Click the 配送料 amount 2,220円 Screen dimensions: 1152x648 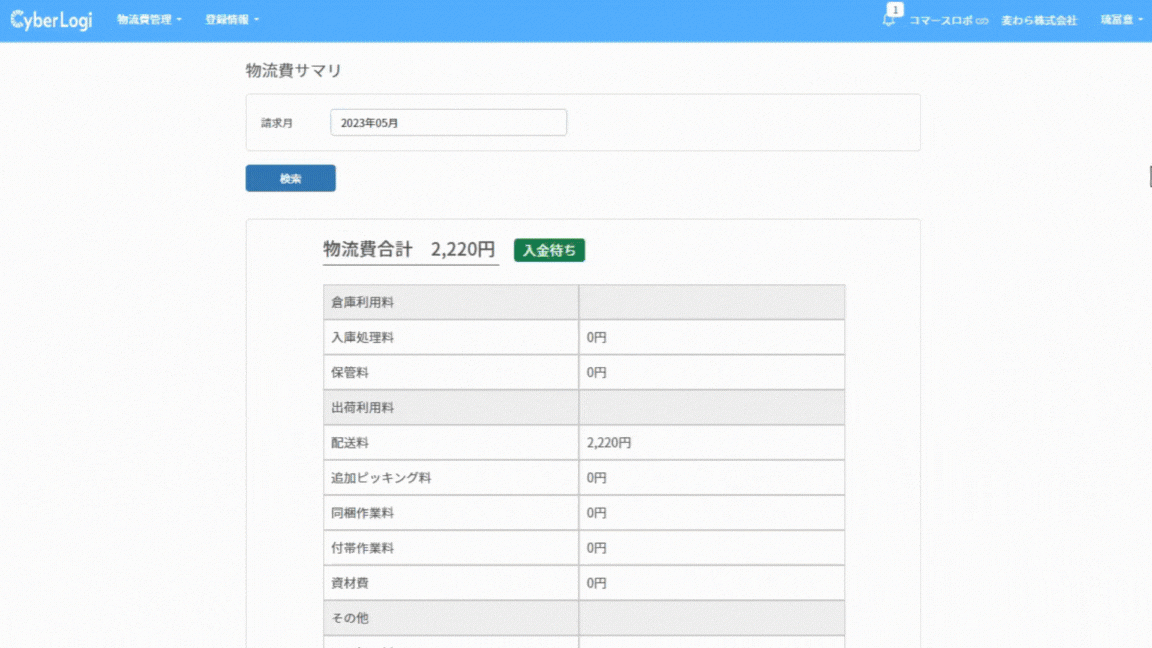click(x=609, y=443)
